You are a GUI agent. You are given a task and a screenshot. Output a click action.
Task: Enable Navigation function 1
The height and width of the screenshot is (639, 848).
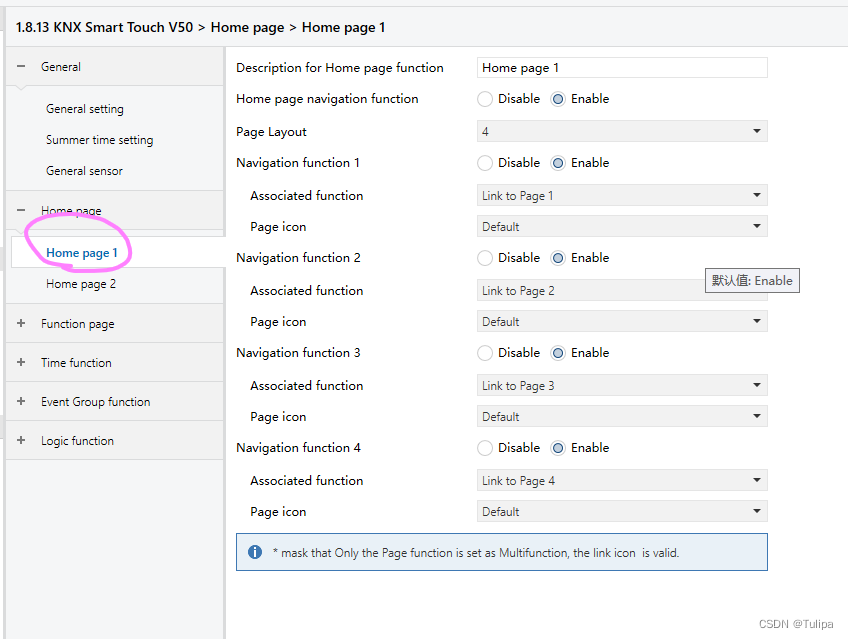pos(558,163)
